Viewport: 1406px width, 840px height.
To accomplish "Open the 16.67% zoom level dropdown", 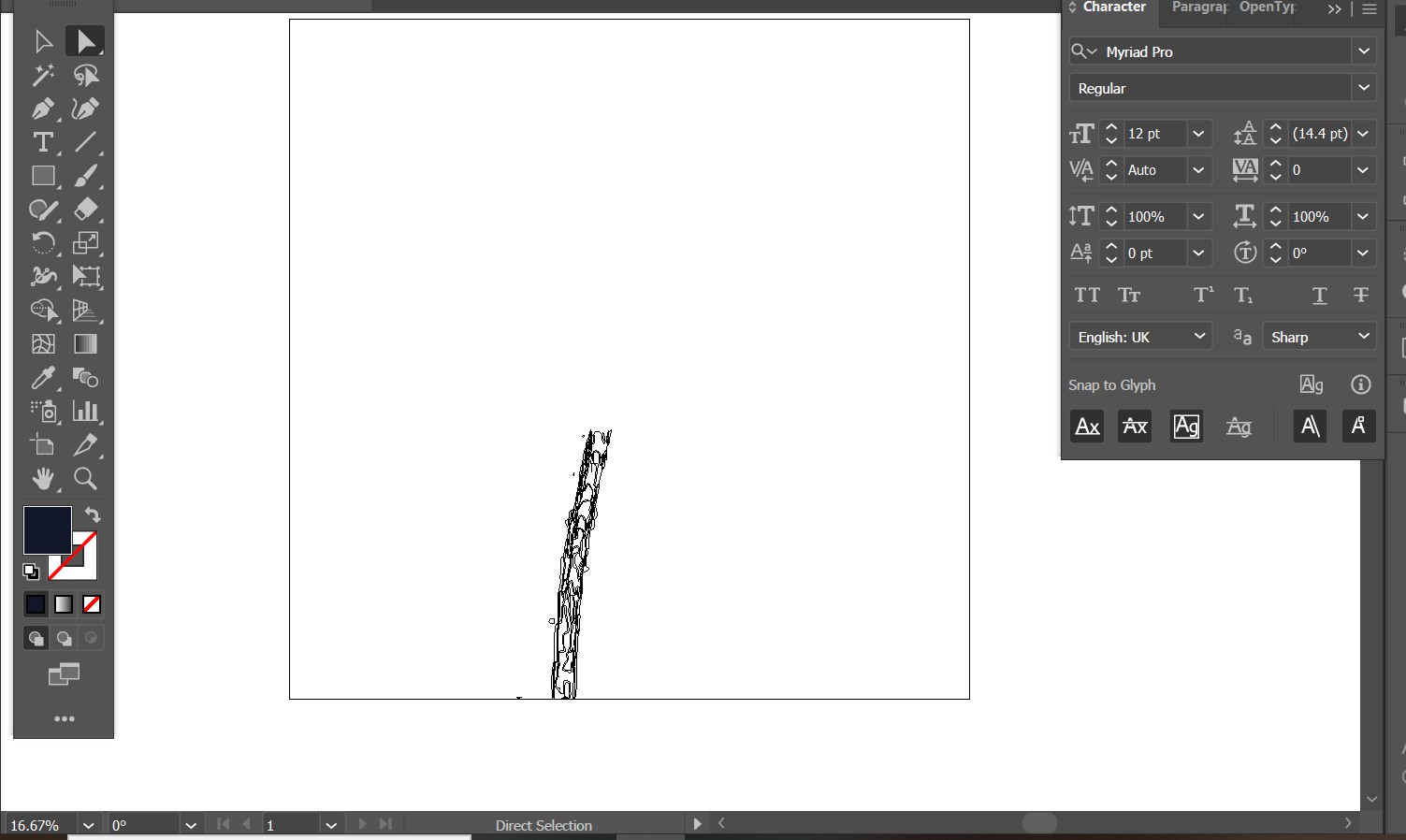I will 89,825.
